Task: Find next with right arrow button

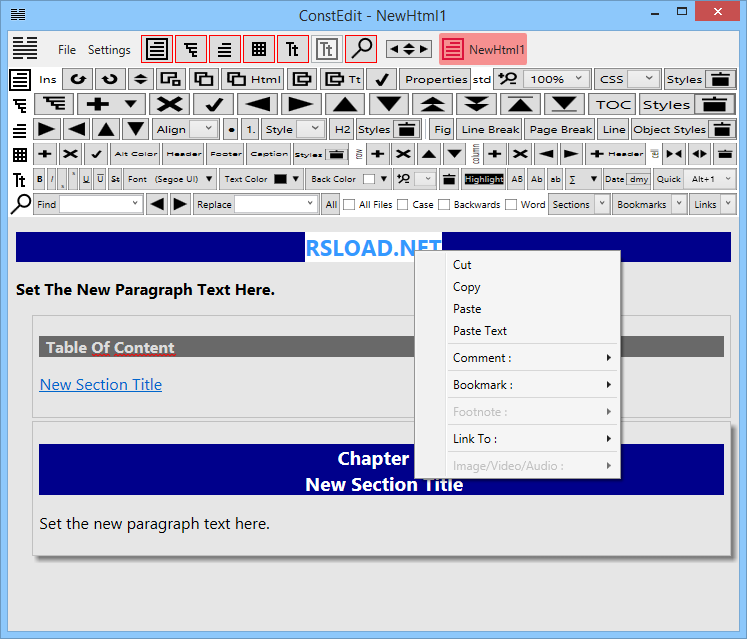Action: pos(180,204)
